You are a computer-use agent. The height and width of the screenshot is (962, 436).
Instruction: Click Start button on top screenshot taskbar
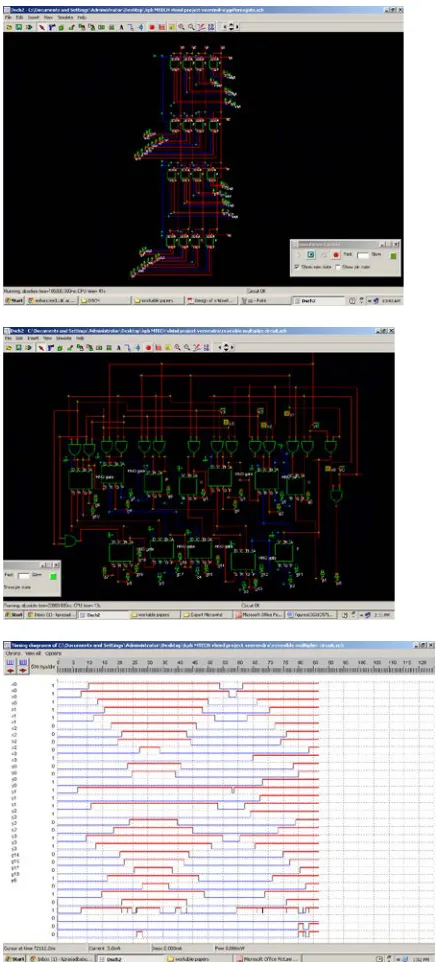pyautogui.click(x=14, y=301)
